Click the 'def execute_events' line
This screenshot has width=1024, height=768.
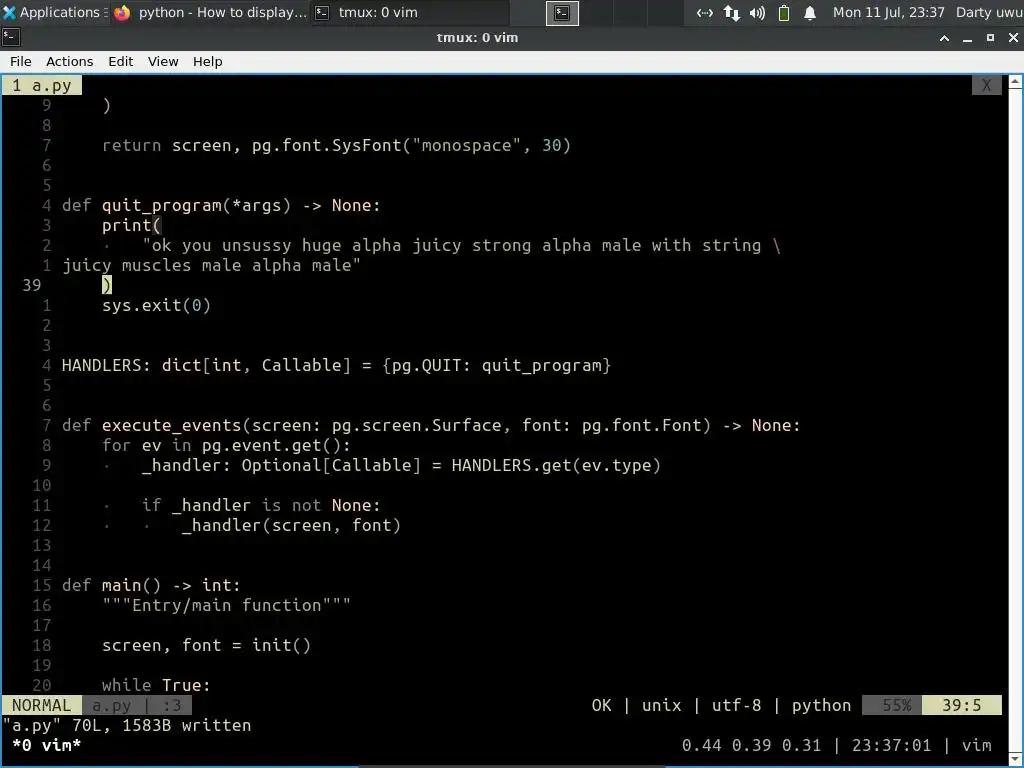pos(431,425)
